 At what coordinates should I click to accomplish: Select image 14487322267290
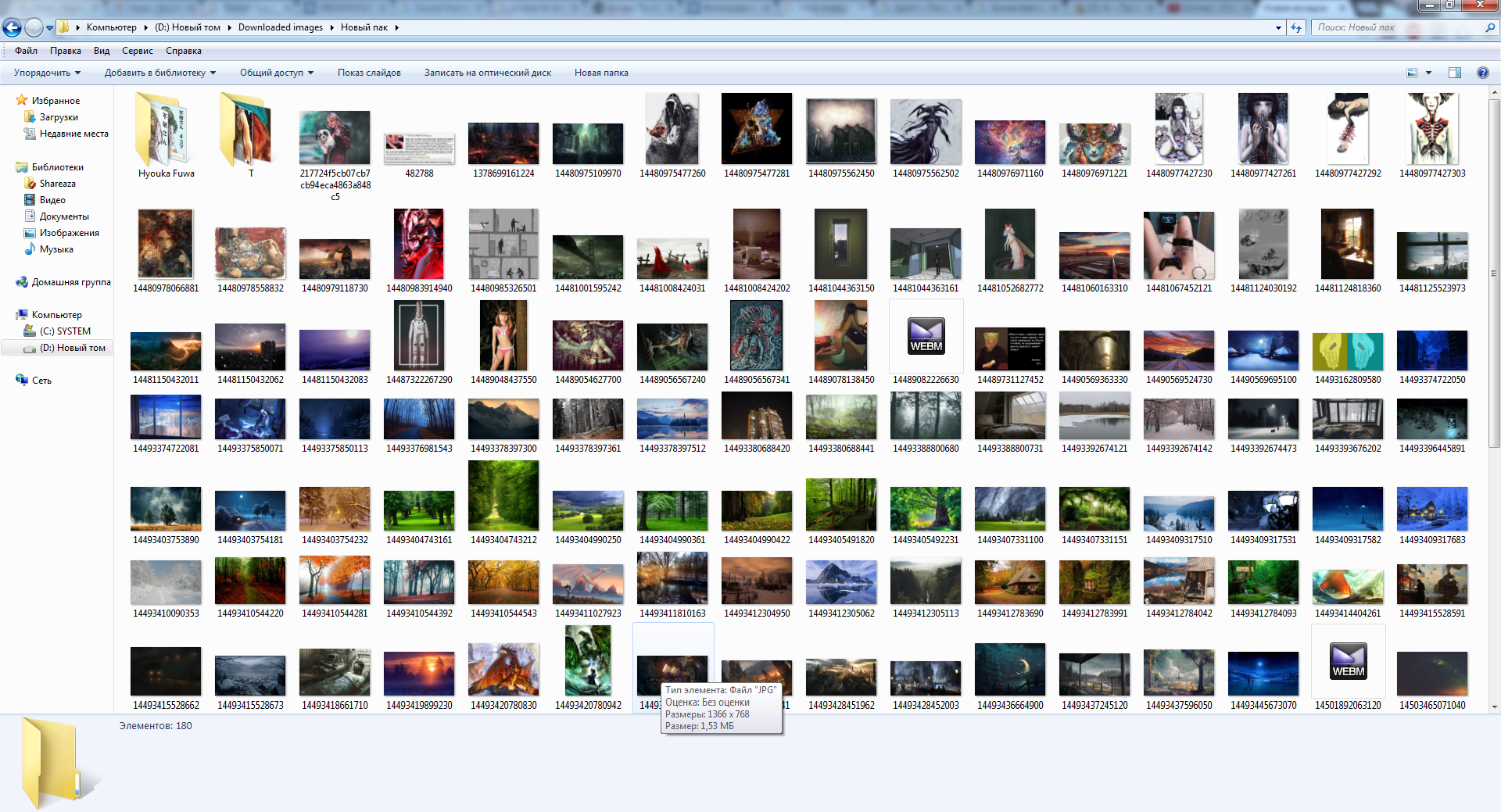[419, 335]
